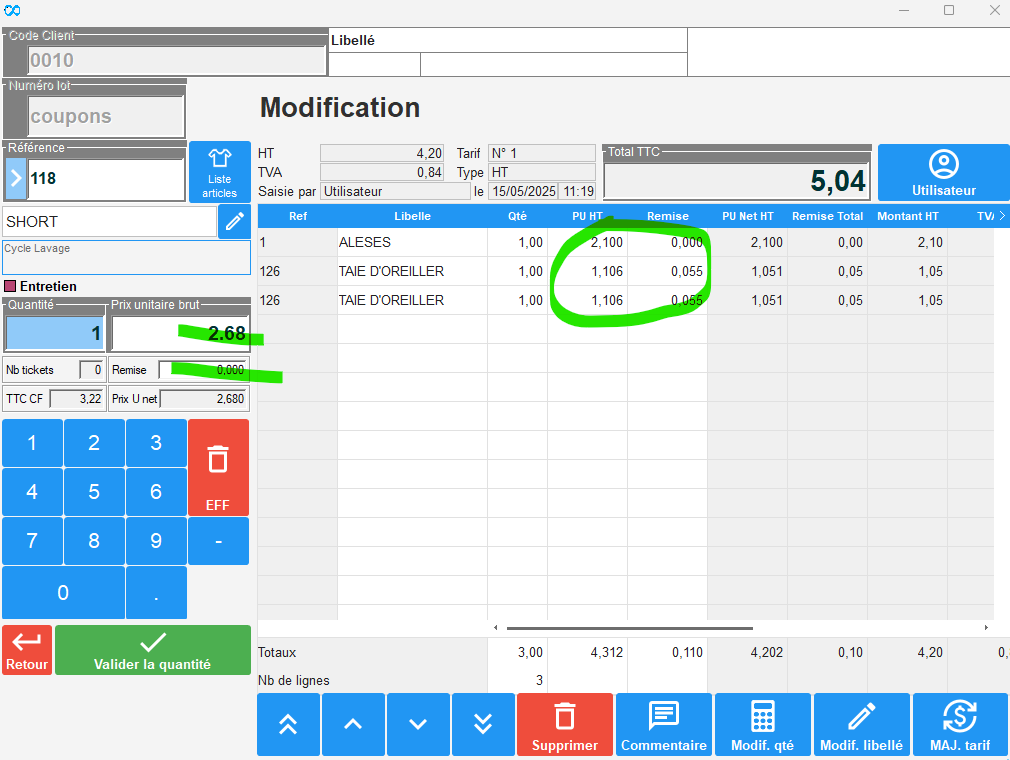
Task: Sort by the Remise column header
Action: pos(667,216)
